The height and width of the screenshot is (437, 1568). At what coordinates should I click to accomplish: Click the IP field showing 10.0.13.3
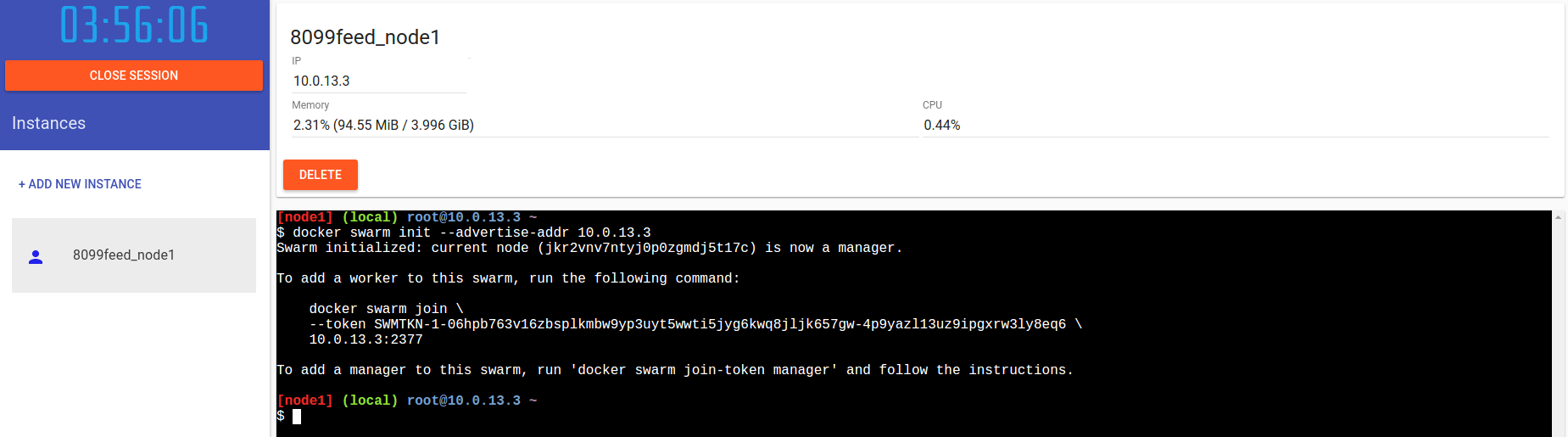[x=379, y=81]
